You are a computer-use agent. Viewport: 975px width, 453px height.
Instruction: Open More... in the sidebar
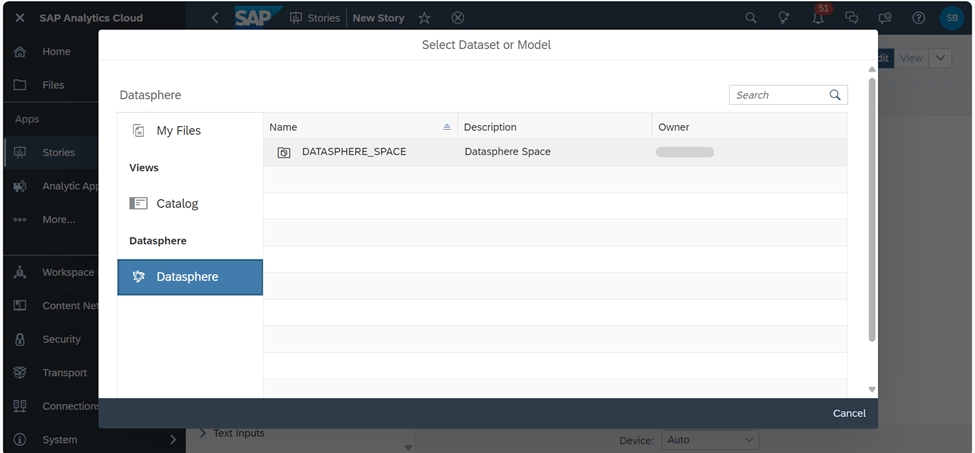(58, 219)
